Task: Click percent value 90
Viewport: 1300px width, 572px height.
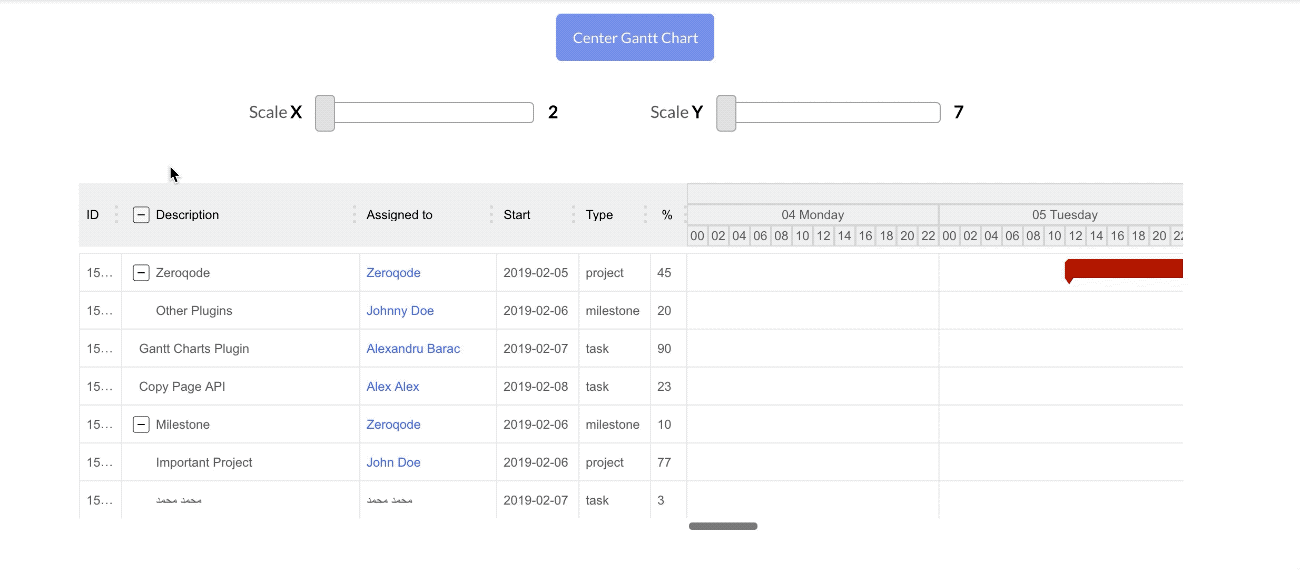Action: (x=665, y=349)
